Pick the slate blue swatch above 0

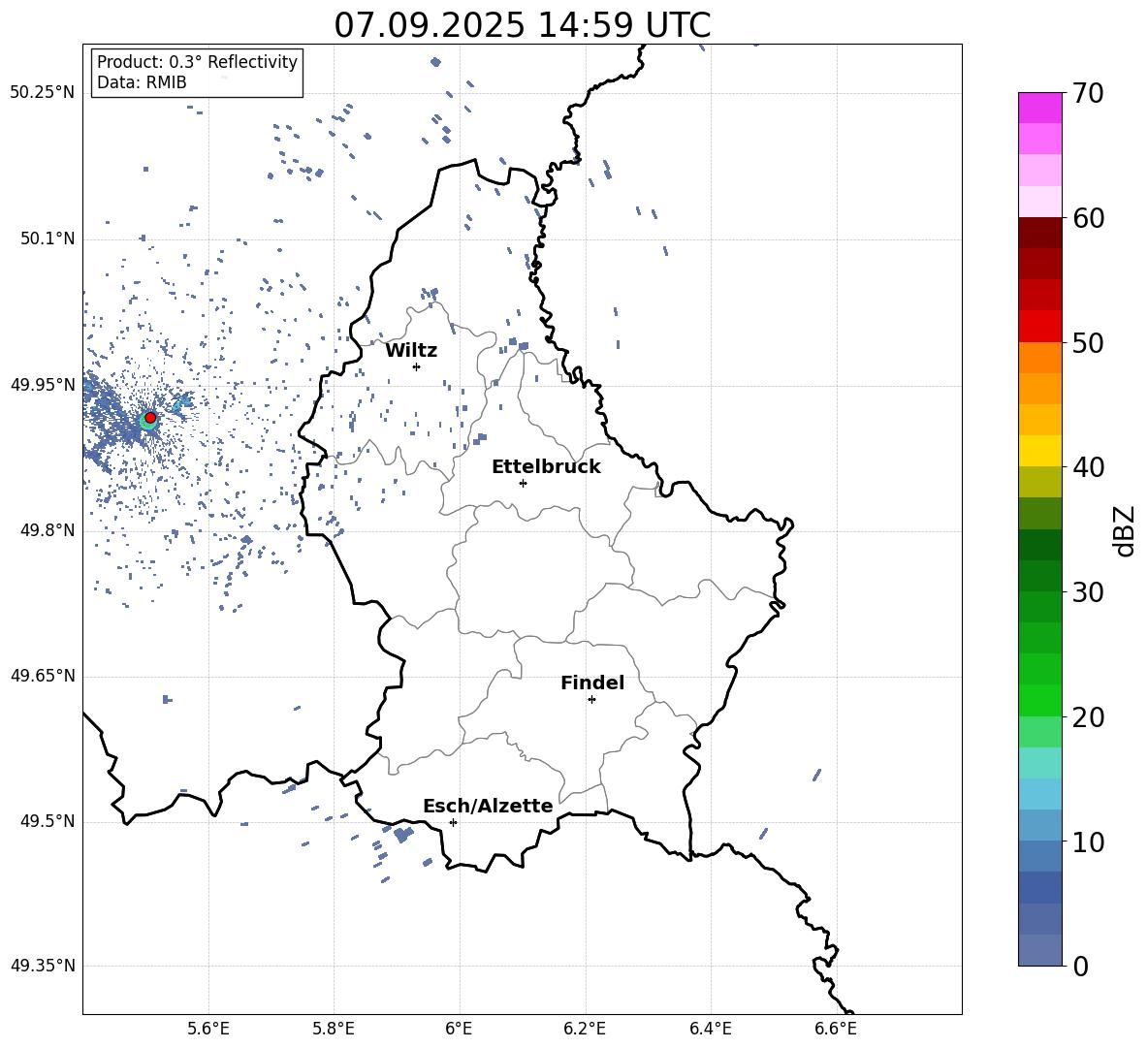(1039, 950)
